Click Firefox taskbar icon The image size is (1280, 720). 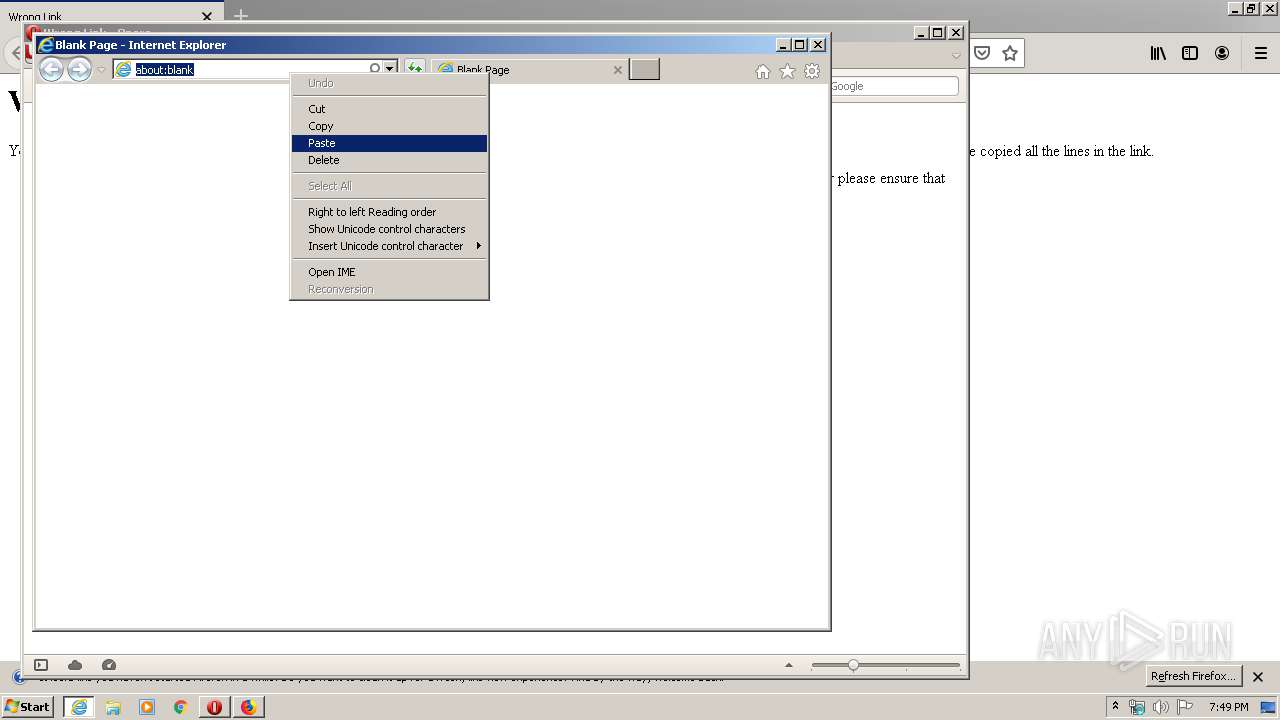(x=248, y=707)
